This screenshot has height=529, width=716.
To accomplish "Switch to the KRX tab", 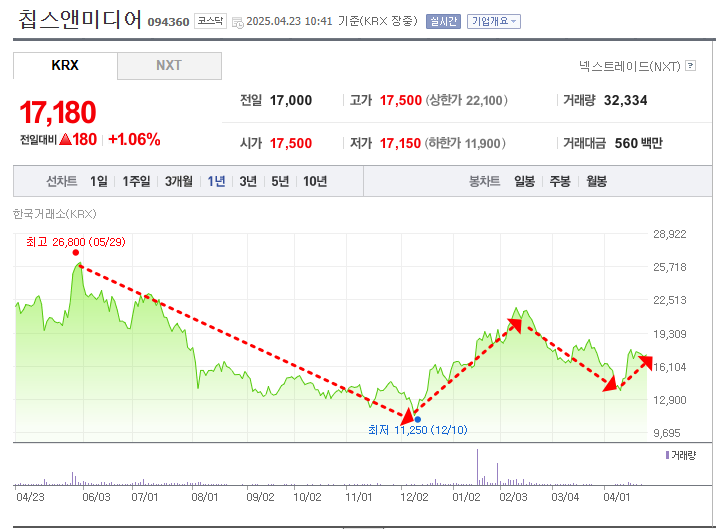I will (x=65, y=65).
